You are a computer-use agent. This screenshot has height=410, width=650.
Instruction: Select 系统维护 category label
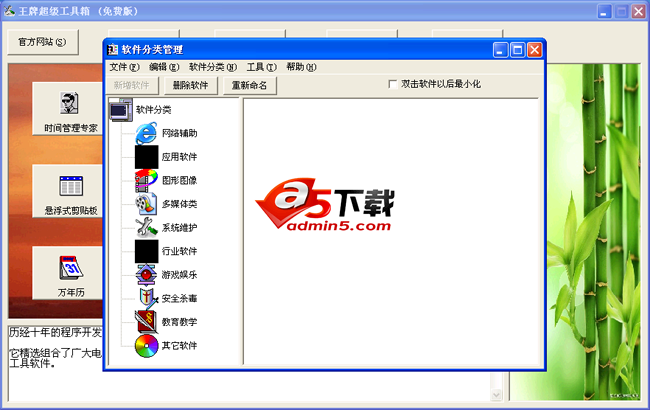[179, 228]
